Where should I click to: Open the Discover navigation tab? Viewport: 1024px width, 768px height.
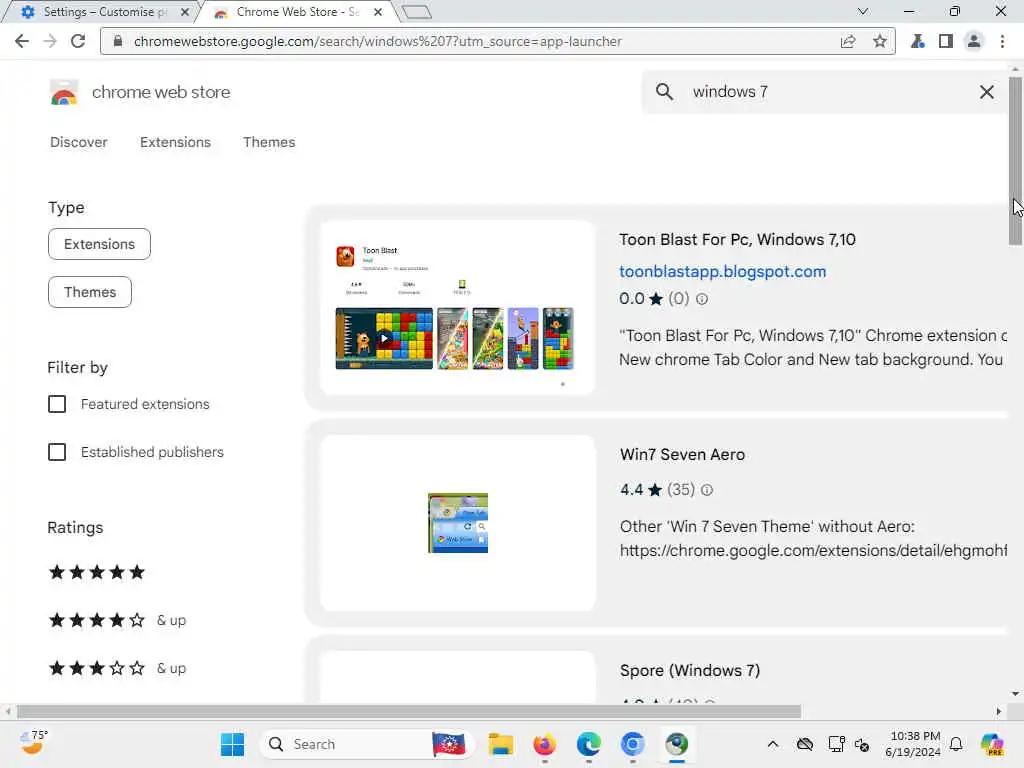click(x=78, y=142)
